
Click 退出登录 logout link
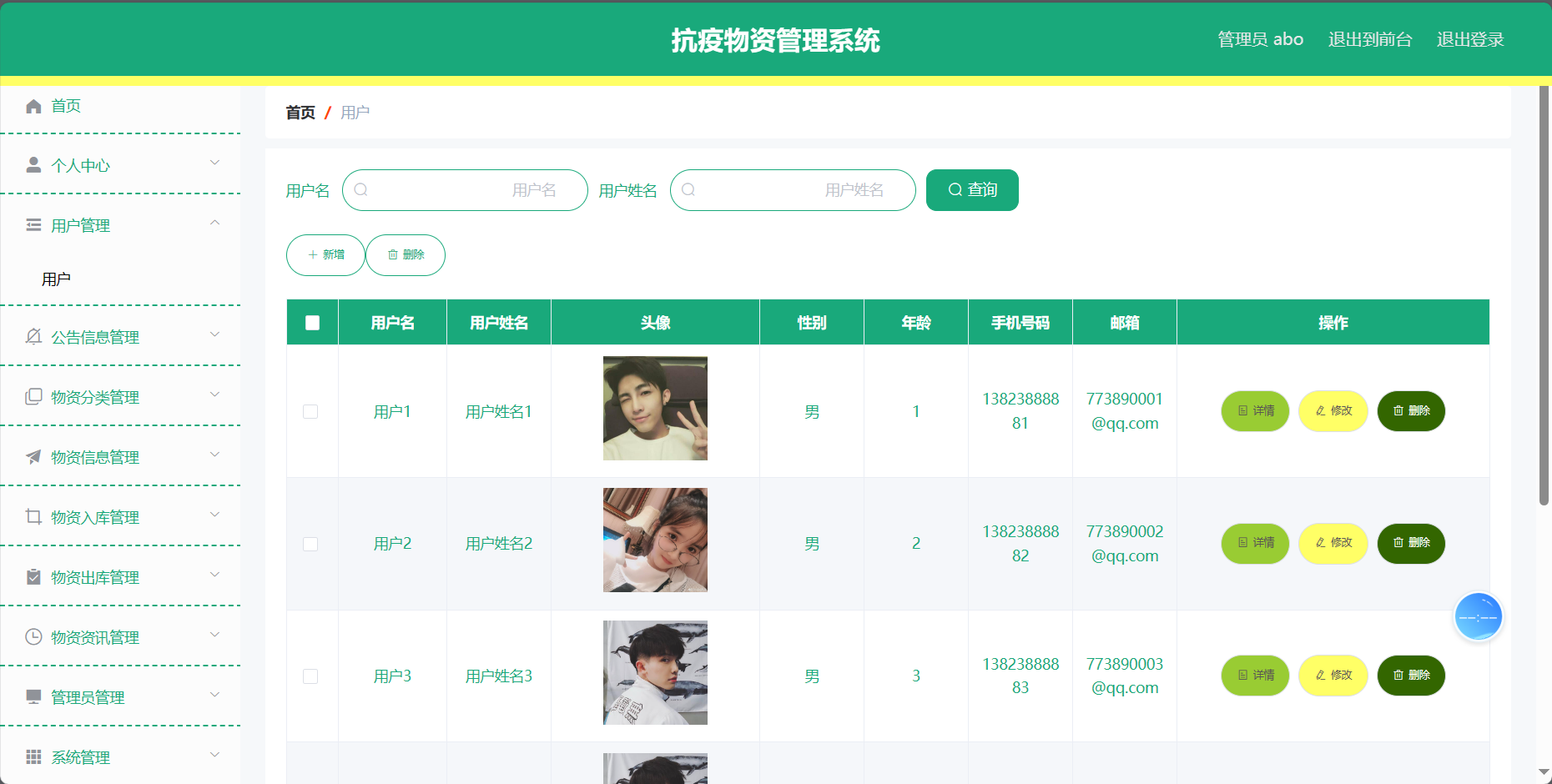point(1470,39)
